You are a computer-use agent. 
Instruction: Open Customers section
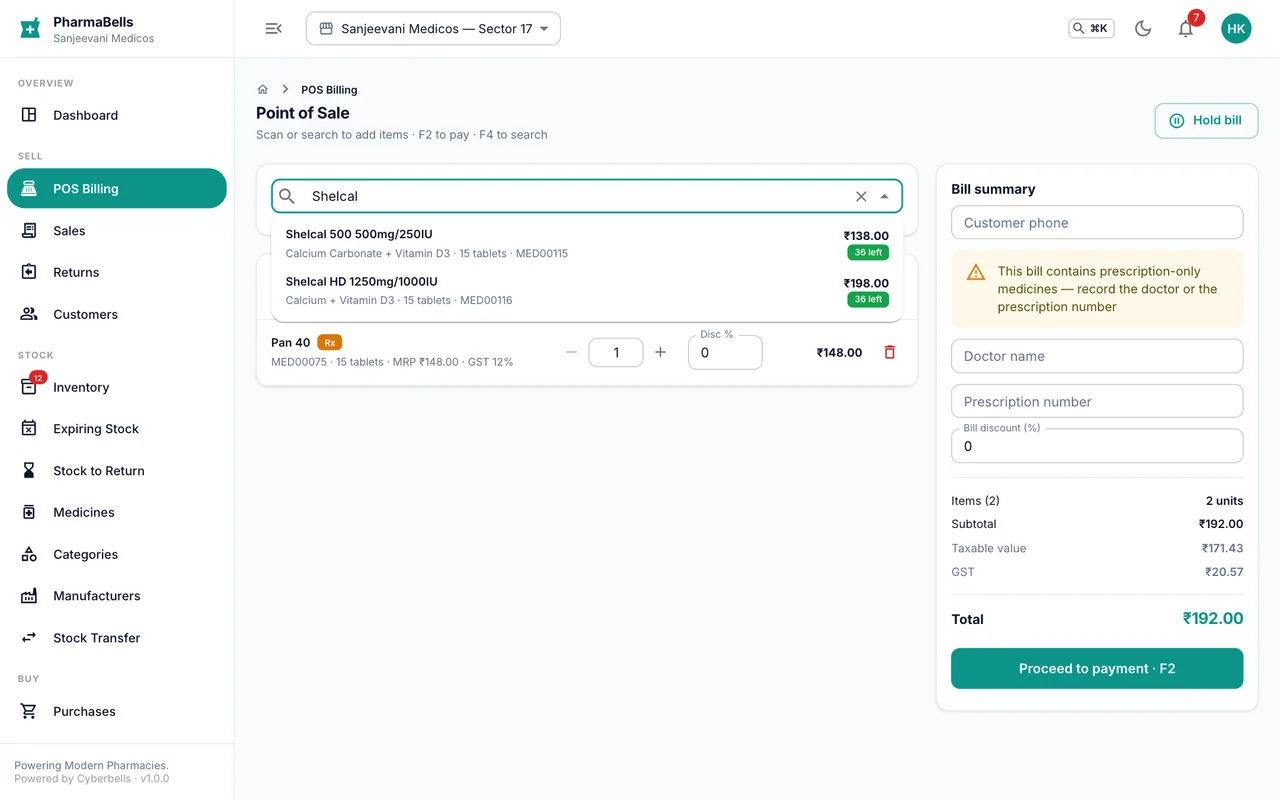click(x=117, y=314)
